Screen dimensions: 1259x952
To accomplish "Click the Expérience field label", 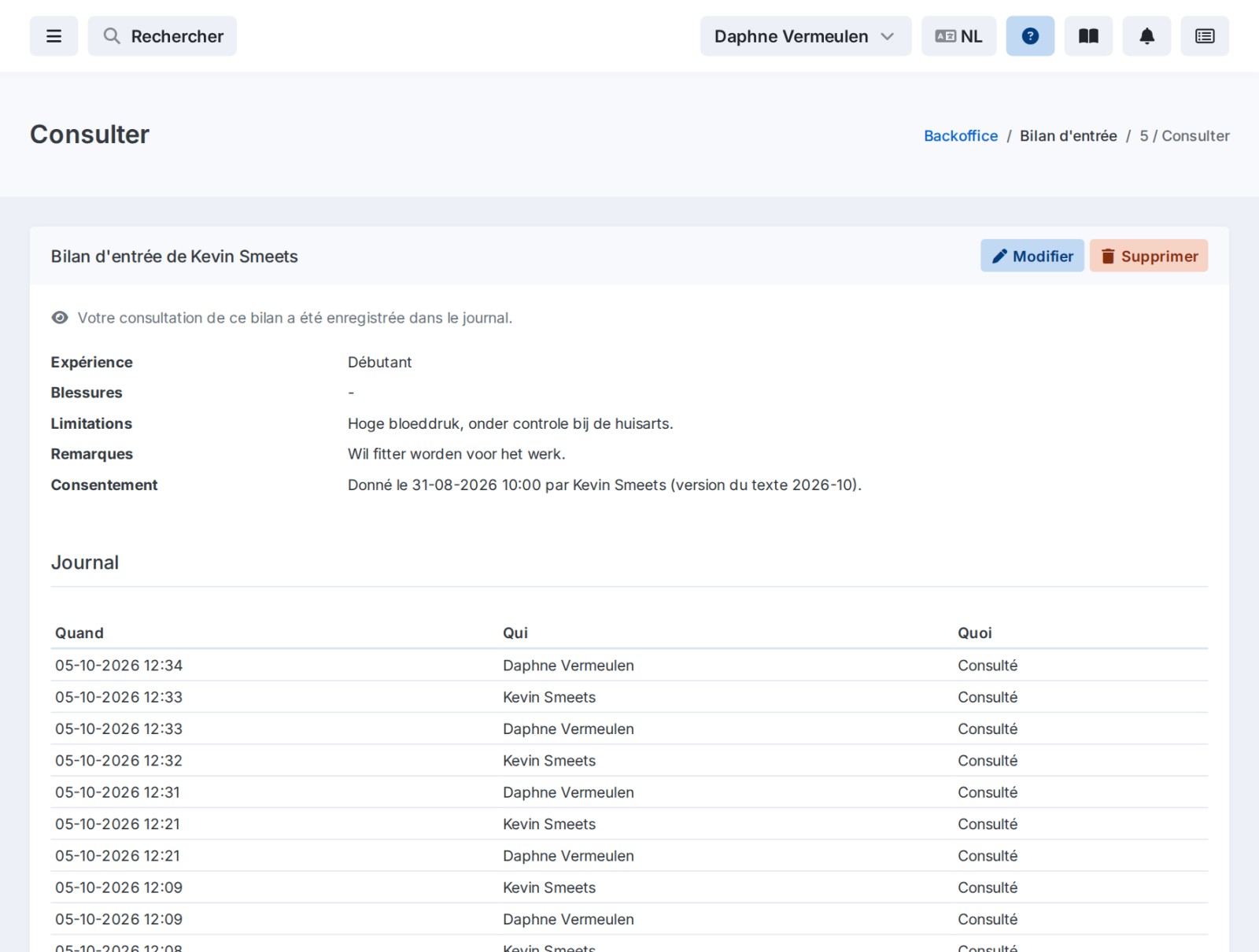I will click(92, 362).
